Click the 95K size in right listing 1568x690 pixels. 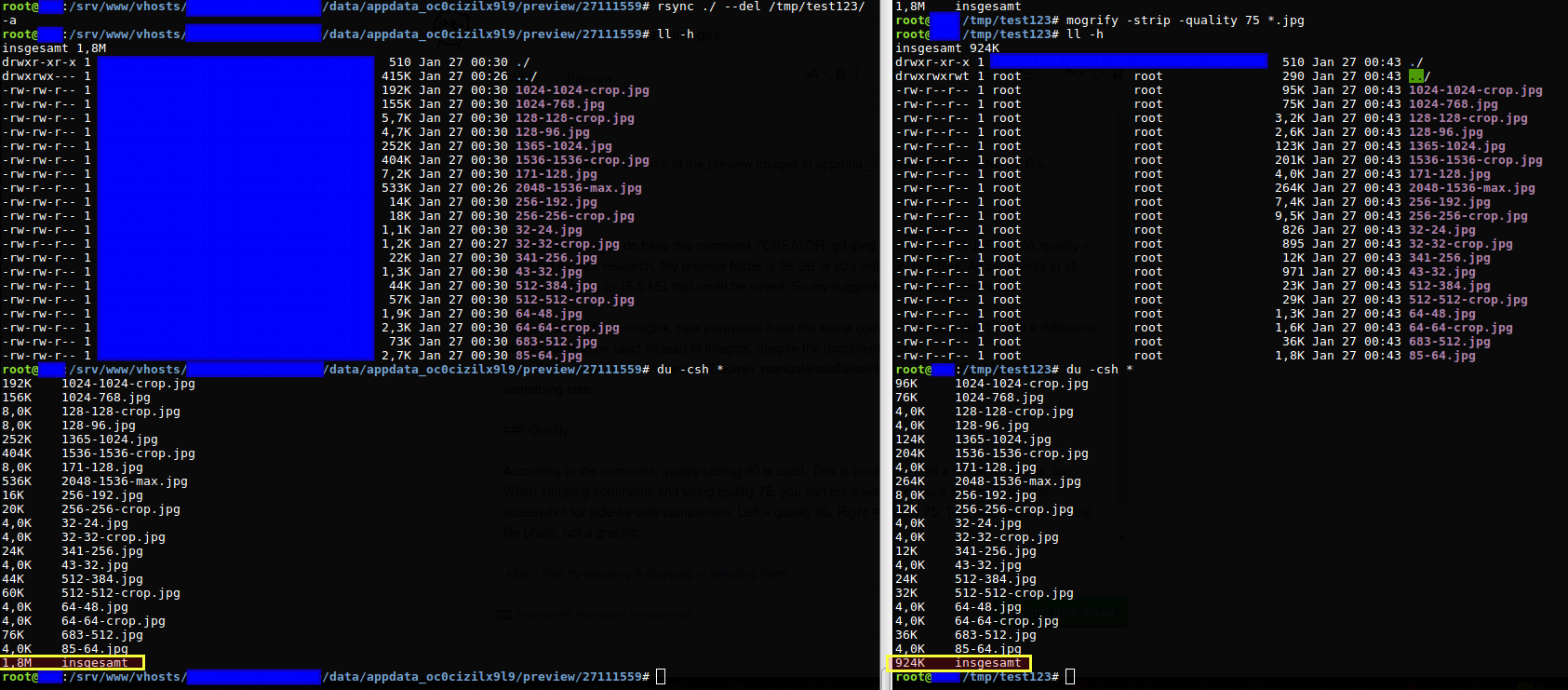pyautogui.click(x=1293, y=90)
